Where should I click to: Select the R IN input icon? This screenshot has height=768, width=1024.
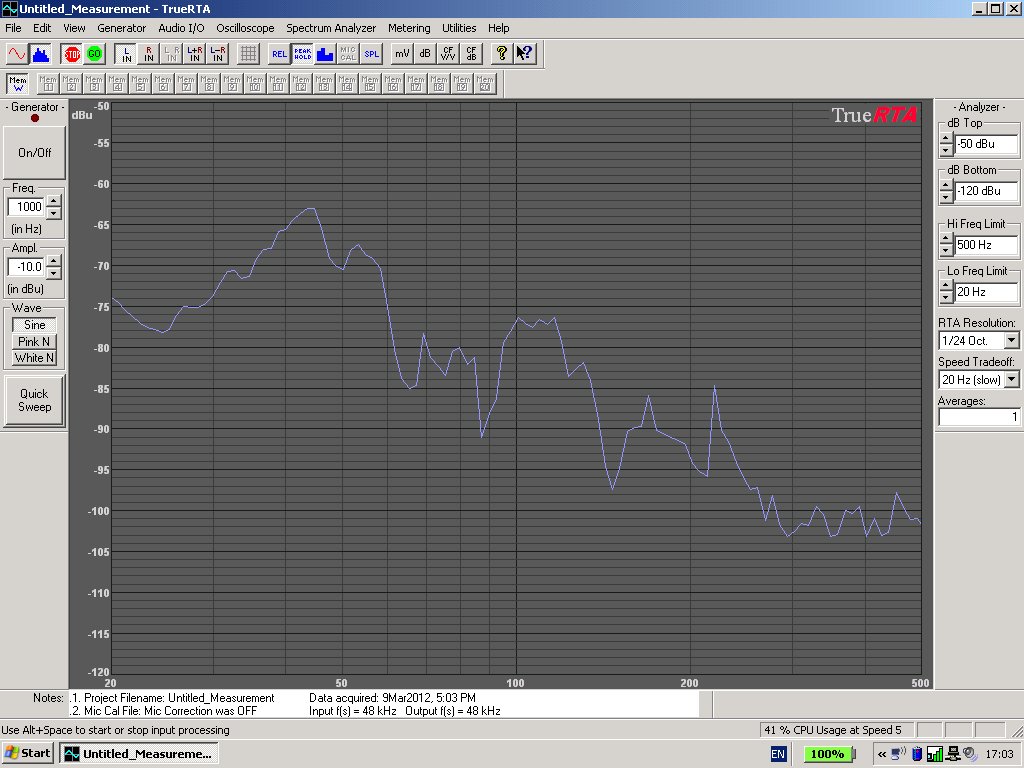[149, 54]
